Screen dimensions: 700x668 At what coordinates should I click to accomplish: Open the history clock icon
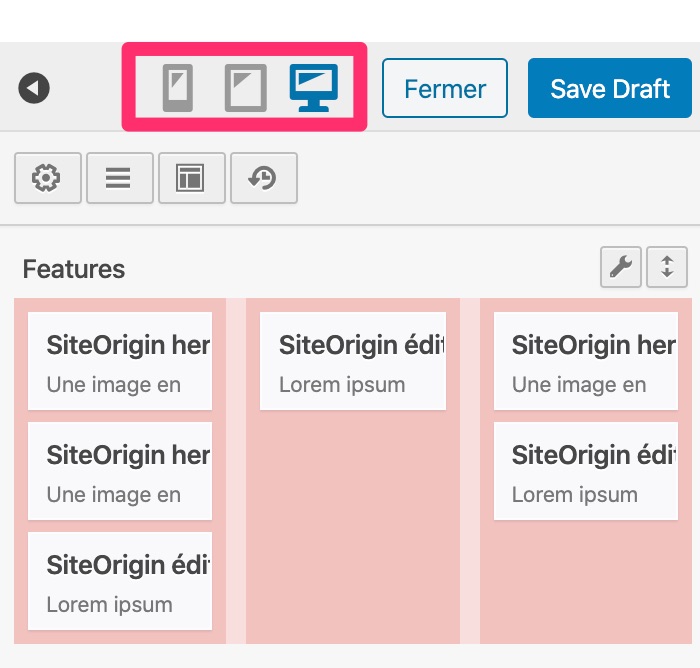click(x=263, y=178)
